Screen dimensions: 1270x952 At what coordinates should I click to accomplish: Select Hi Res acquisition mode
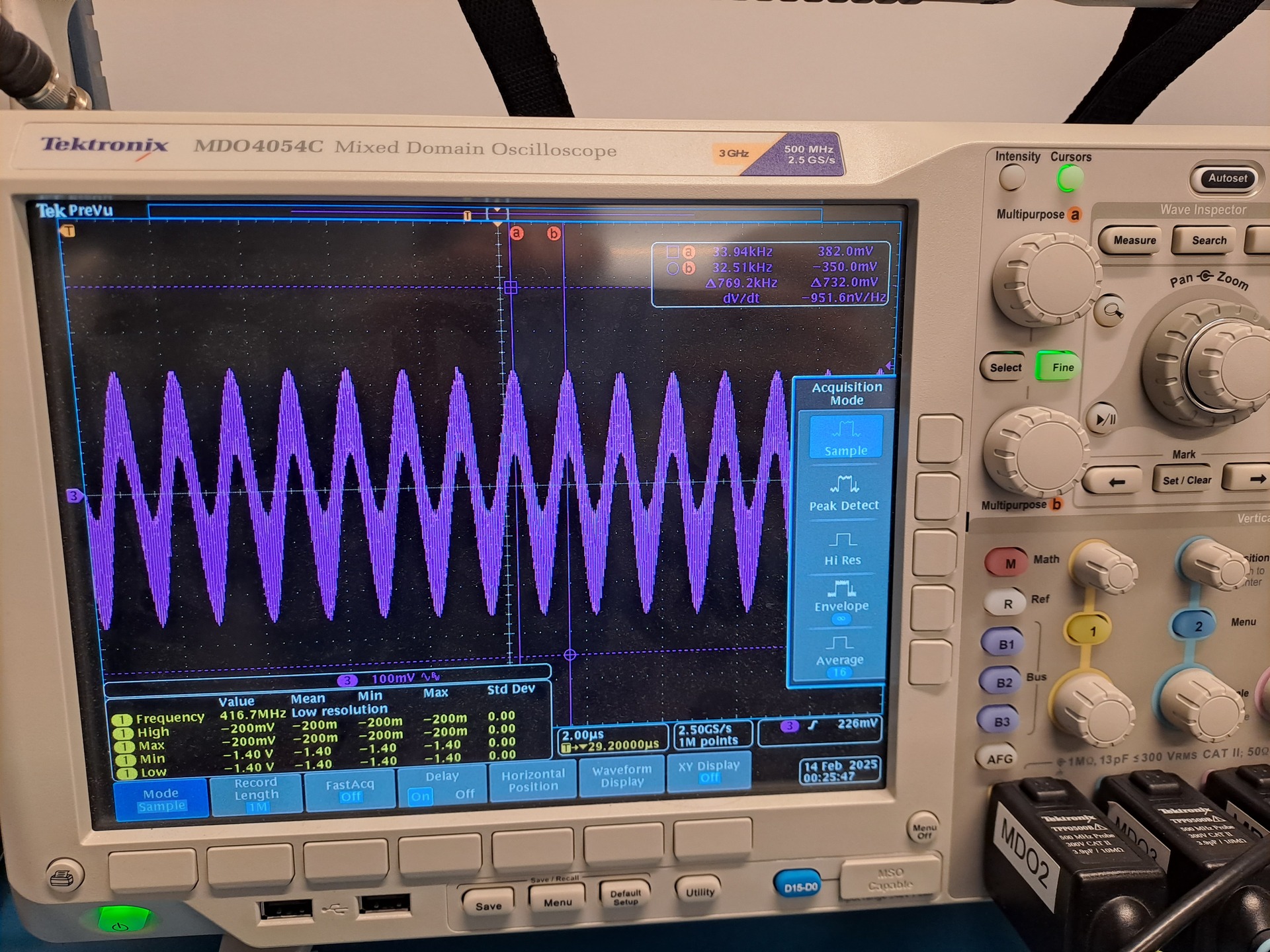[x=842, y=549]
